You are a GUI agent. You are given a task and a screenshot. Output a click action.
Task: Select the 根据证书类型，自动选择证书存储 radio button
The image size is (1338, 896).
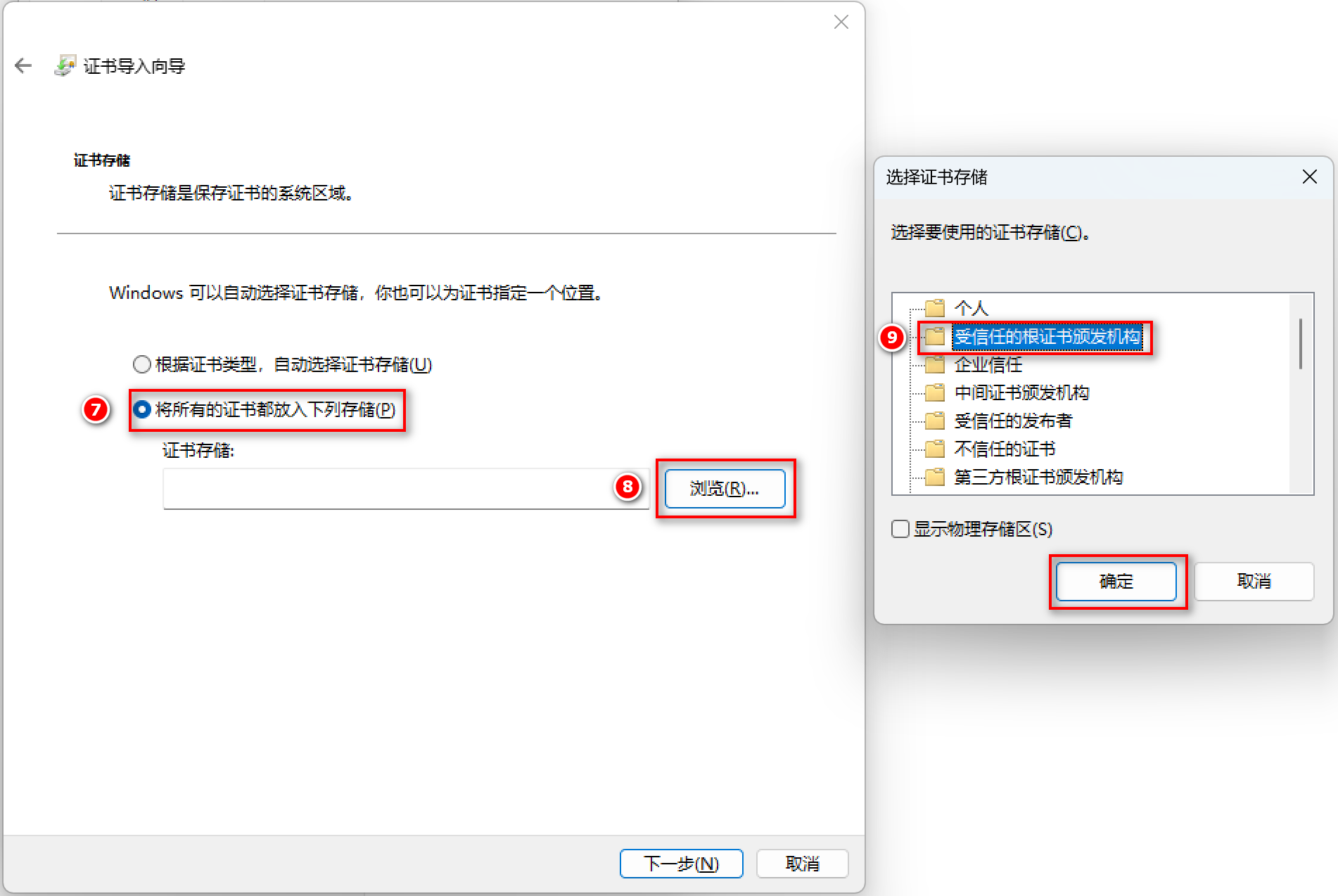142,364
